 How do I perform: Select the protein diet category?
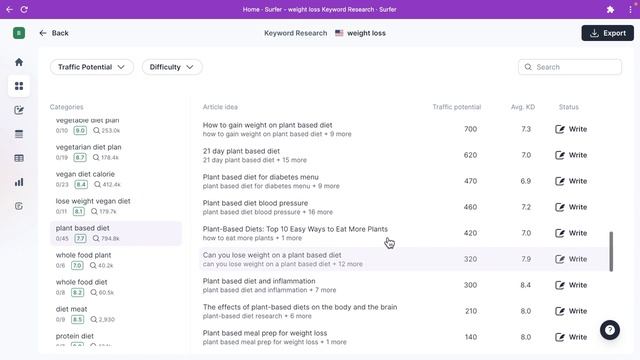click(x=116, y=338)
